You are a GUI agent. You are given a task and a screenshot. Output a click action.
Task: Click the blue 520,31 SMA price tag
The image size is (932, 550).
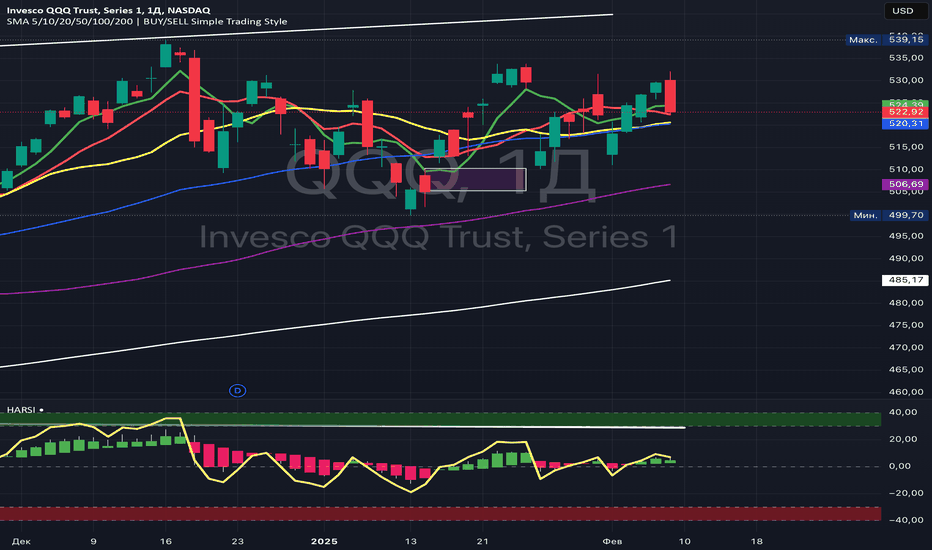point(903,124)
